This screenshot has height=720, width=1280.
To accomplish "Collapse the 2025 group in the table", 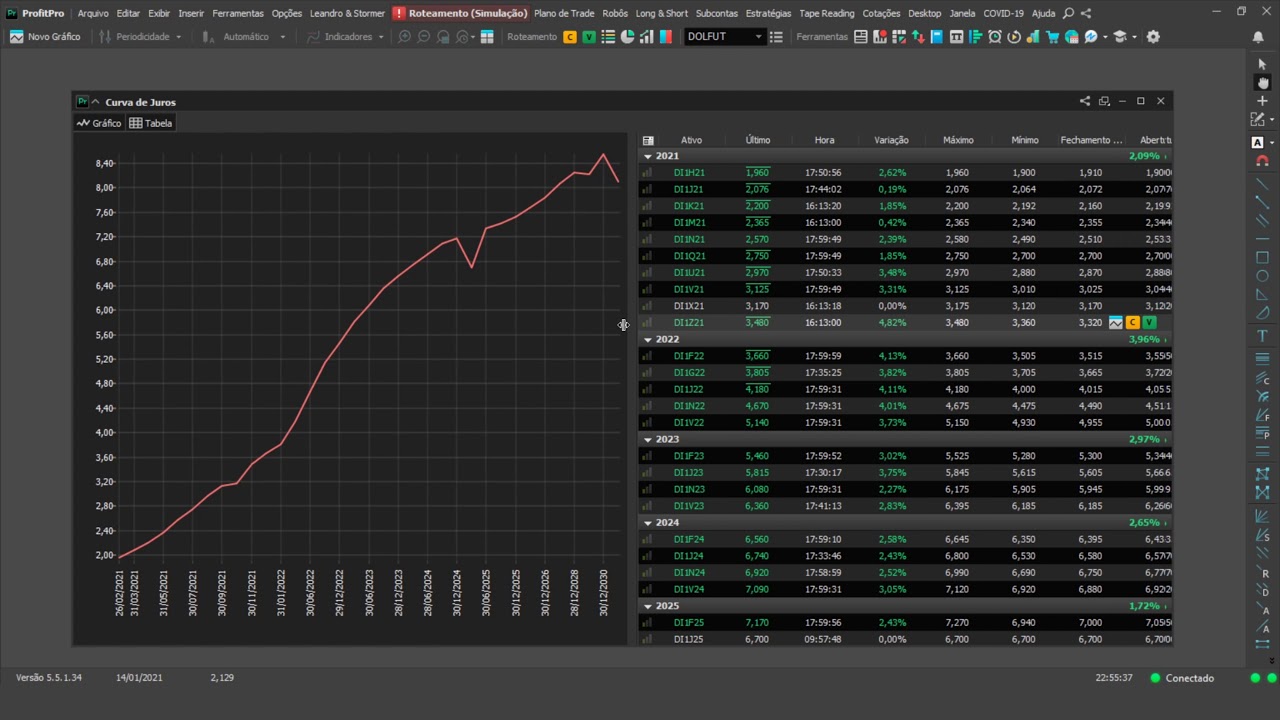I will click(x=648, y=606).
